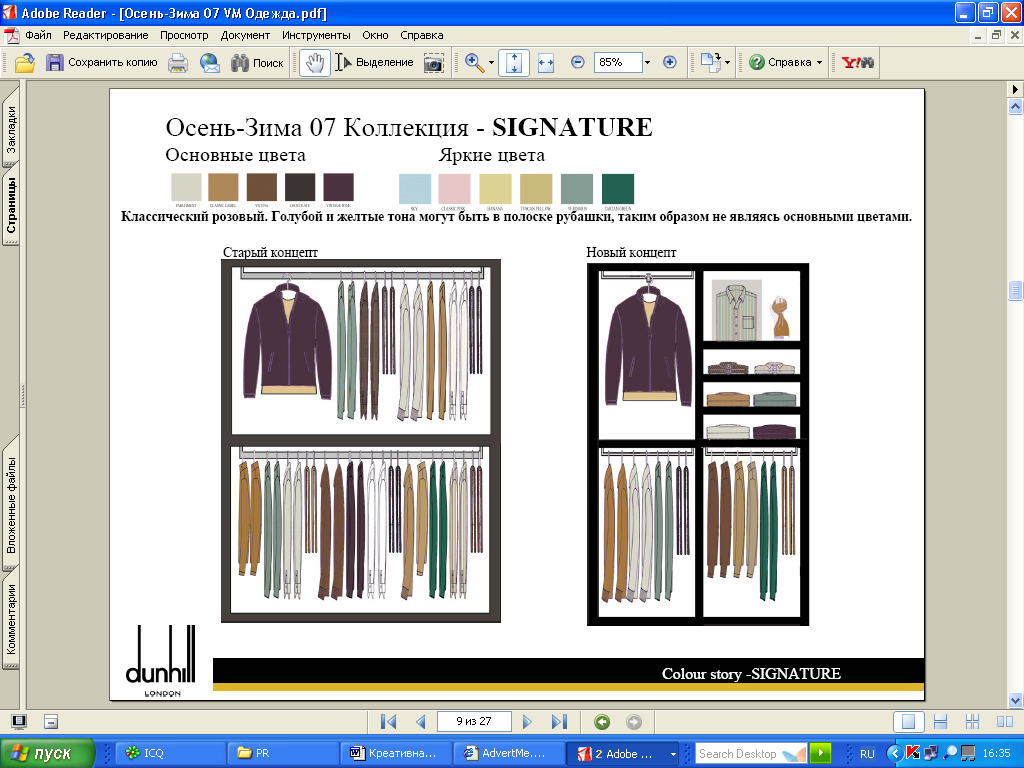Switch to Facing pages layout
Viewport: 1024px width, 768px height.
1004,722
